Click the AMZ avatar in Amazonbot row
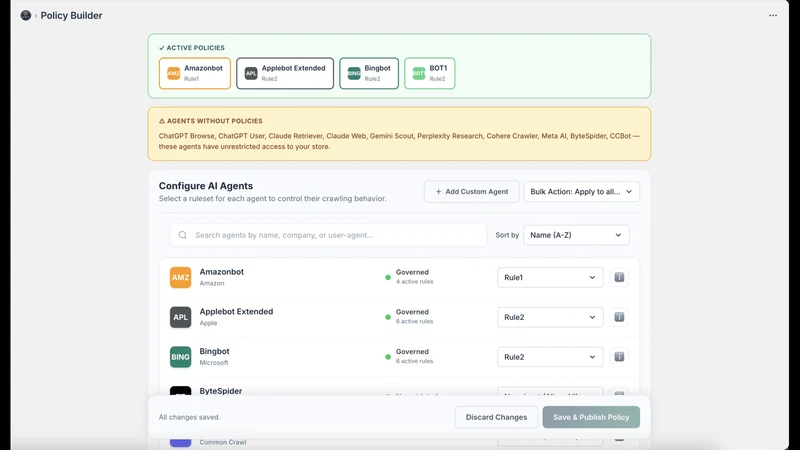The width and height of the screenshot is (800, 450). (181, 278)
